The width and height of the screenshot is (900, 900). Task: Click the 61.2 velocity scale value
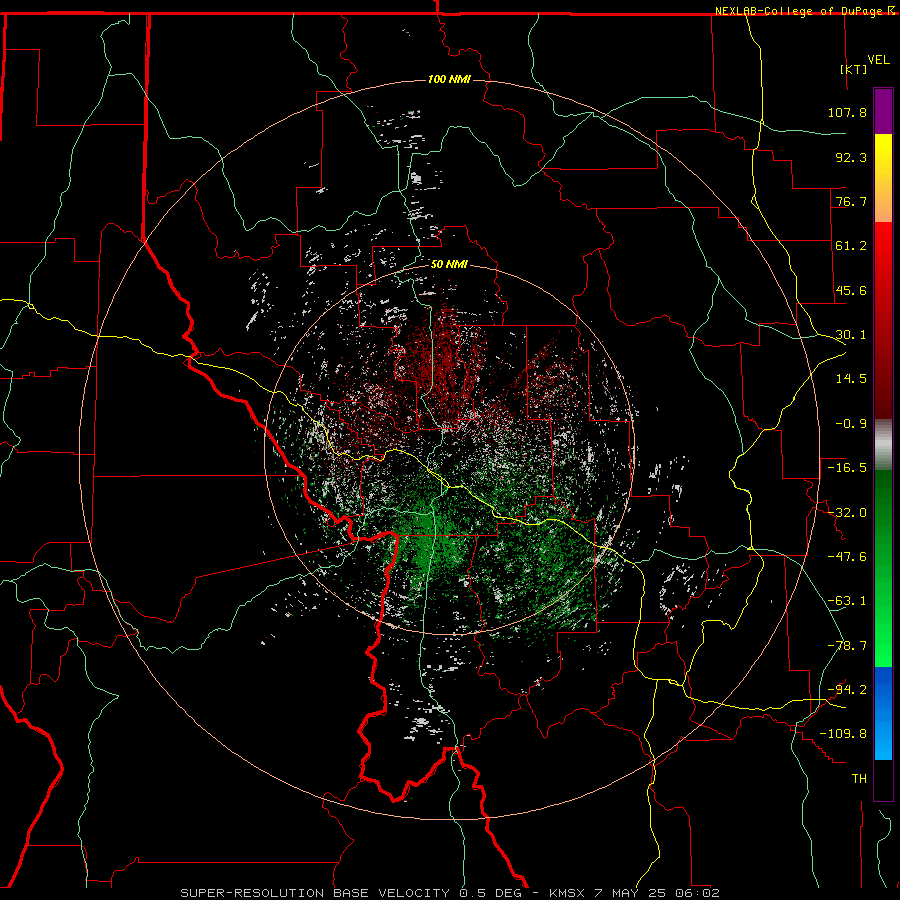click(851, 246)
